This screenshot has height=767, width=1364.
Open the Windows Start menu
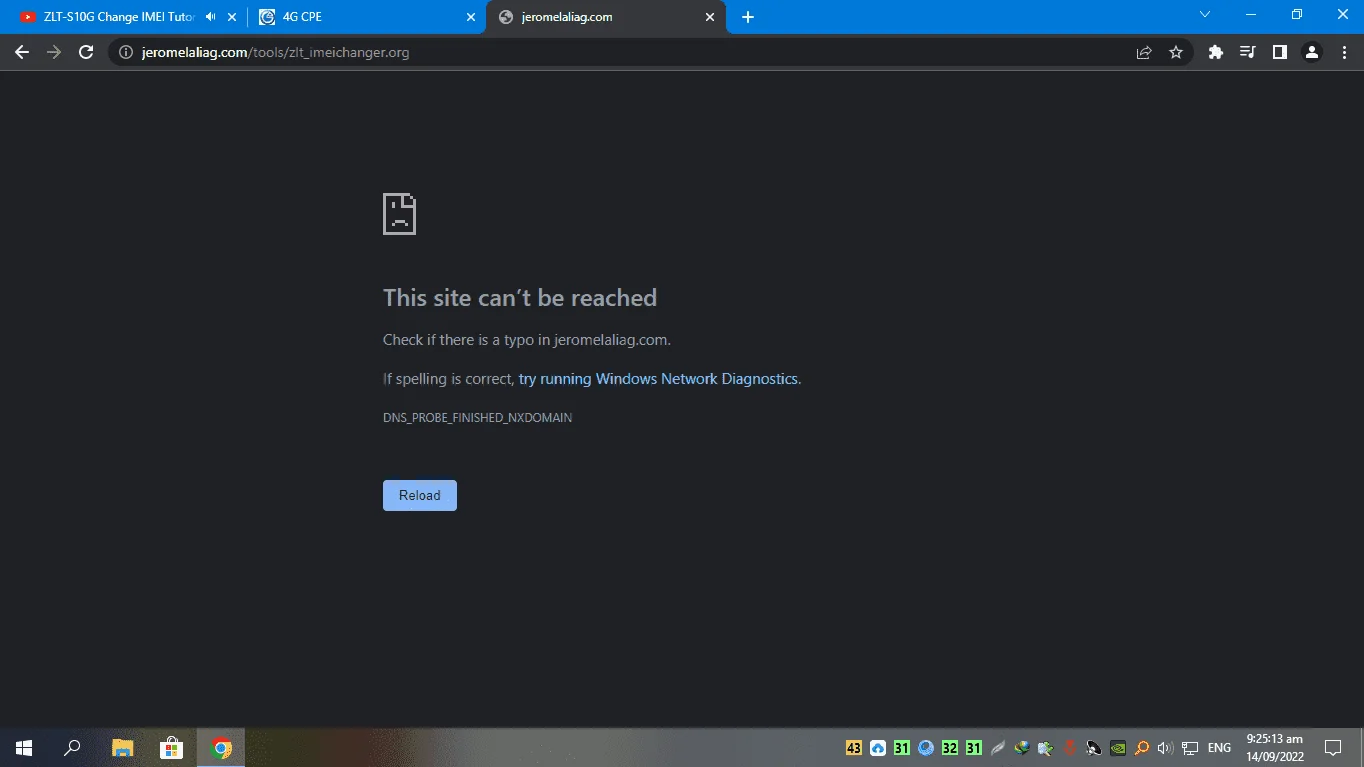[24, 748]
